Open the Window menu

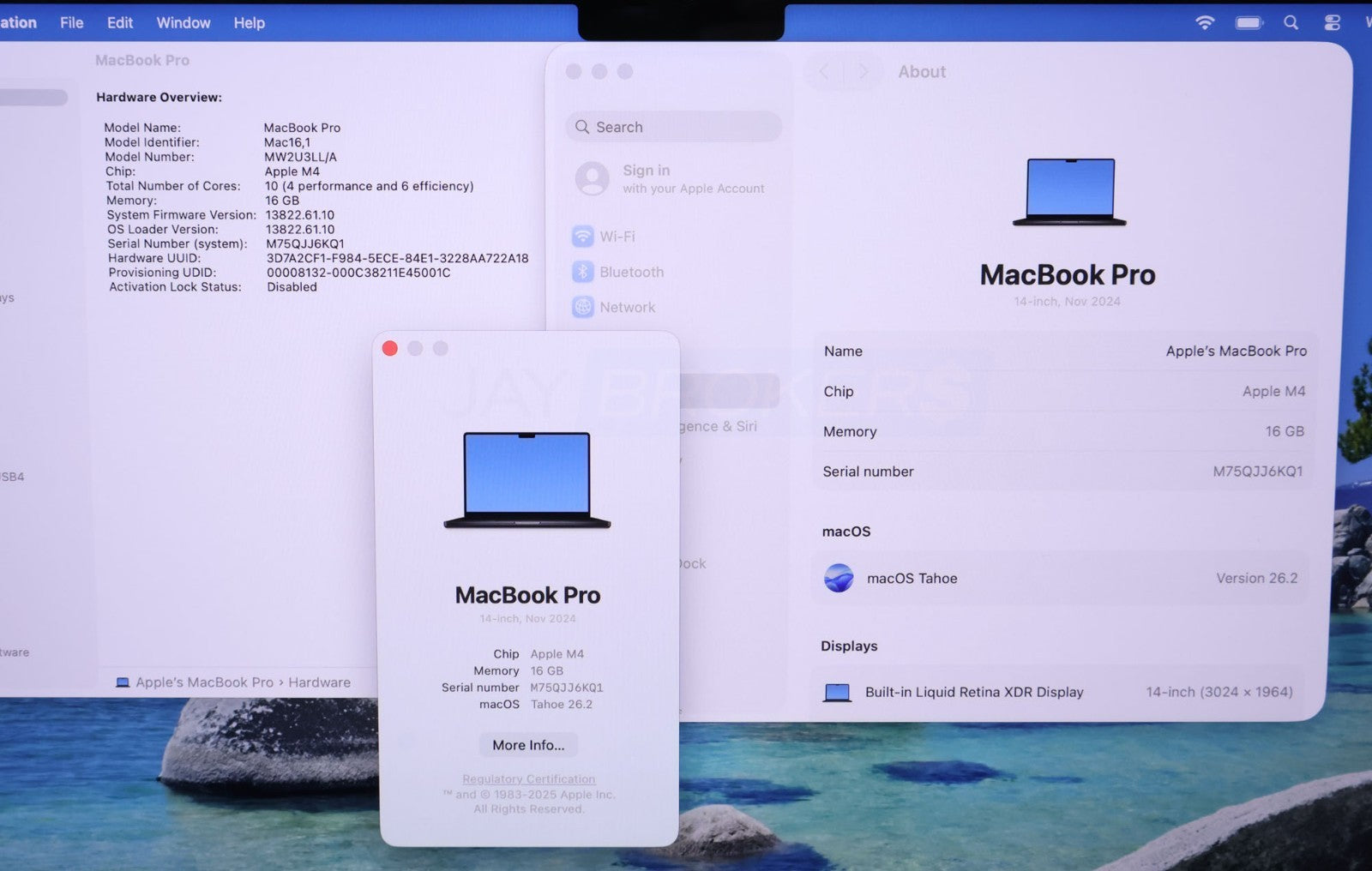184,23
